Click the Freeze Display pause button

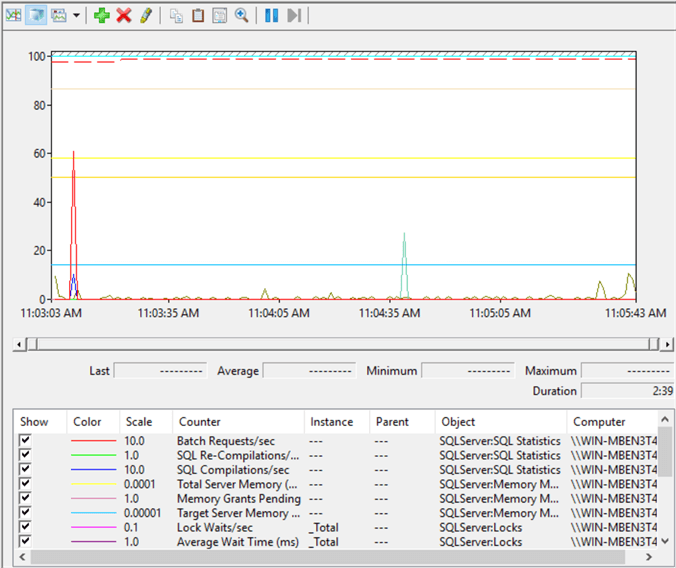point(271,16)
